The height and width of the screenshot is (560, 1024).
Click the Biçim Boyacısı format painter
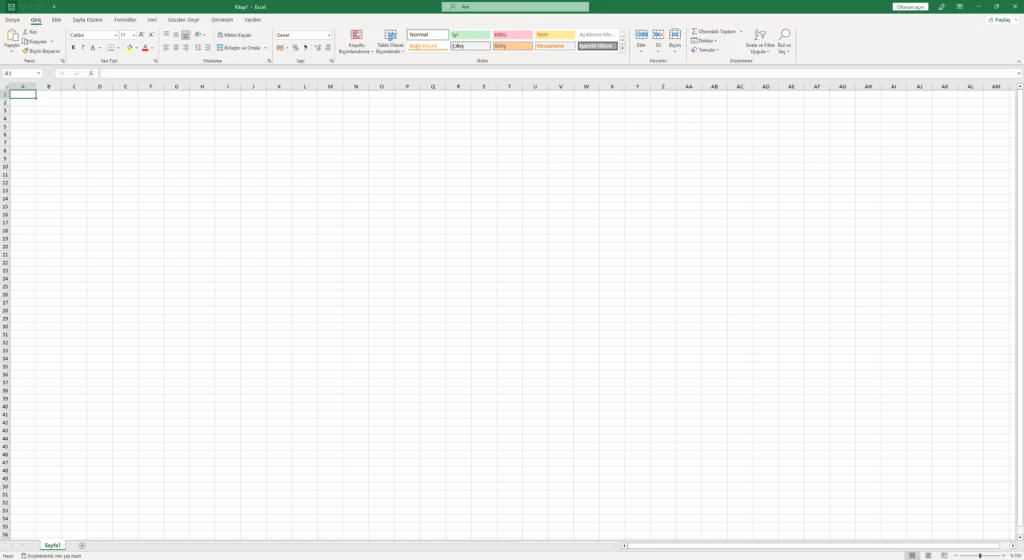41,51
